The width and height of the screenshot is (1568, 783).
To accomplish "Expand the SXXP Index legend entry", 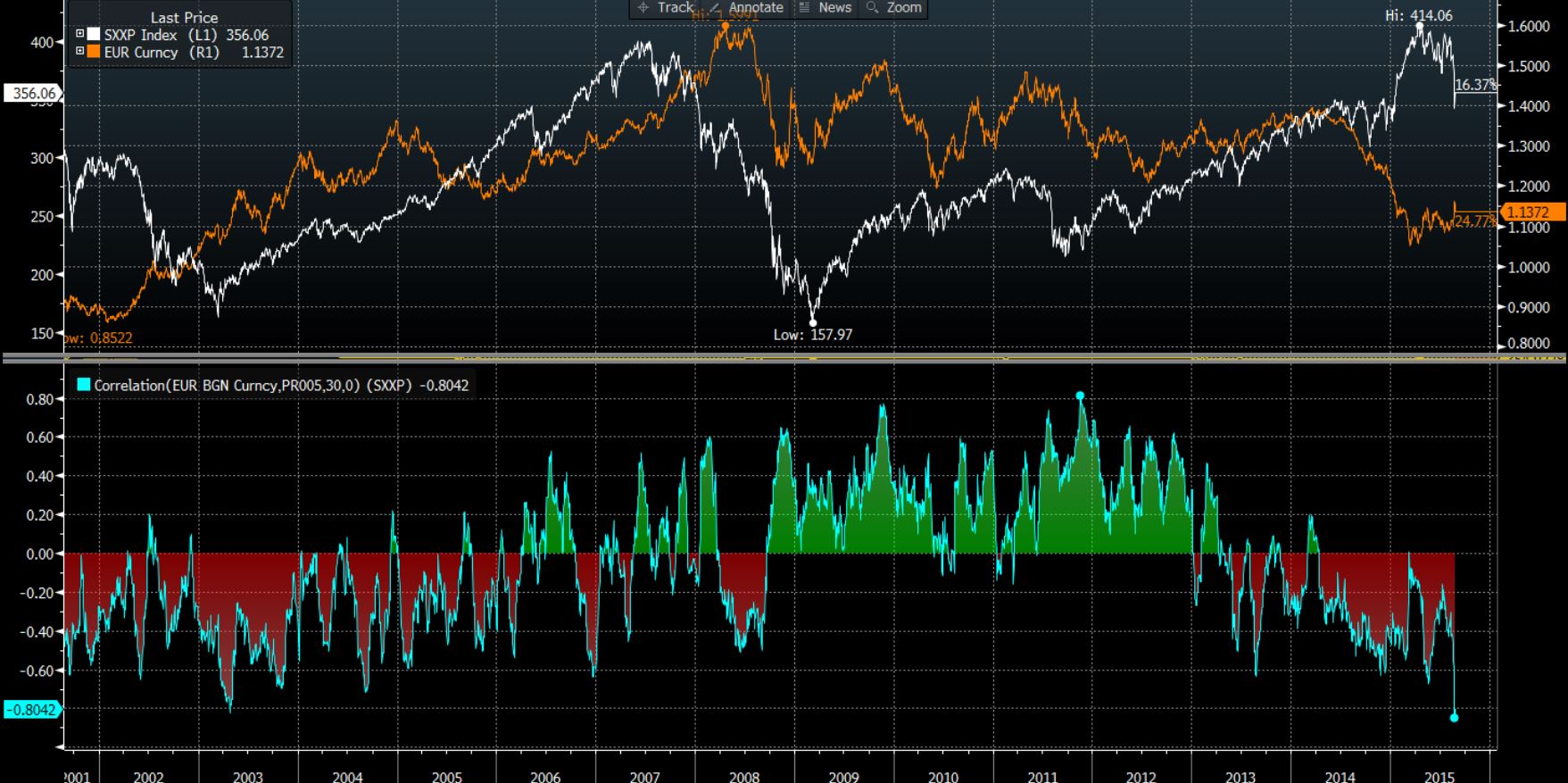I will pos(79,35).
